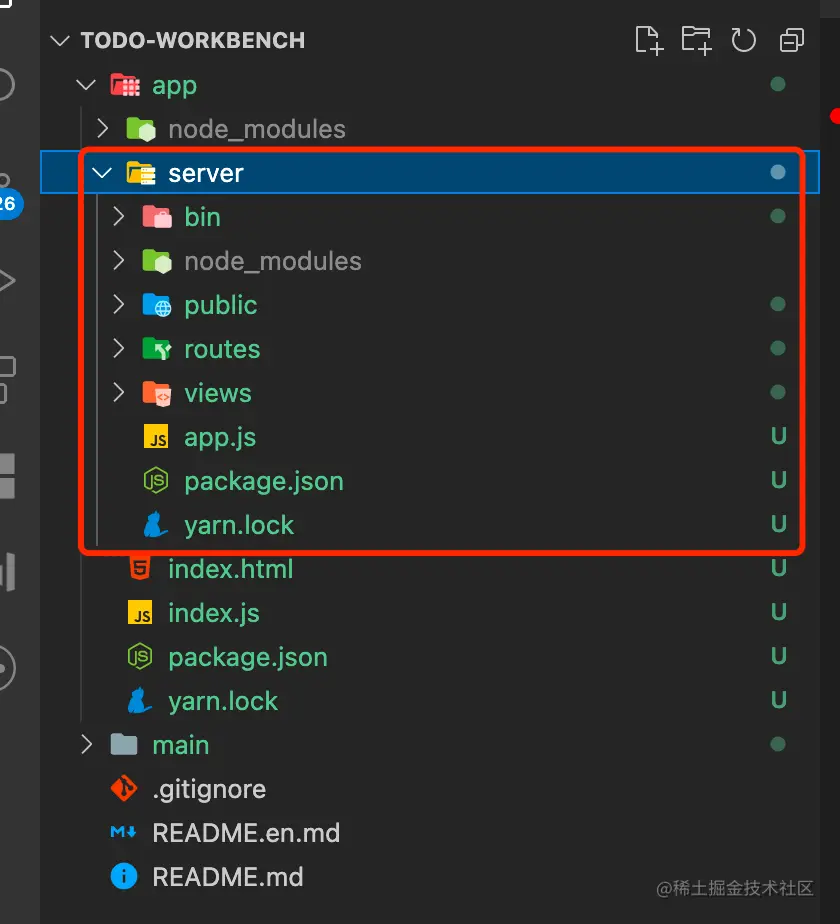The width and height of the screenshot is (840, 924).
Task: Select the views folder
Action: tap(217, 393)
